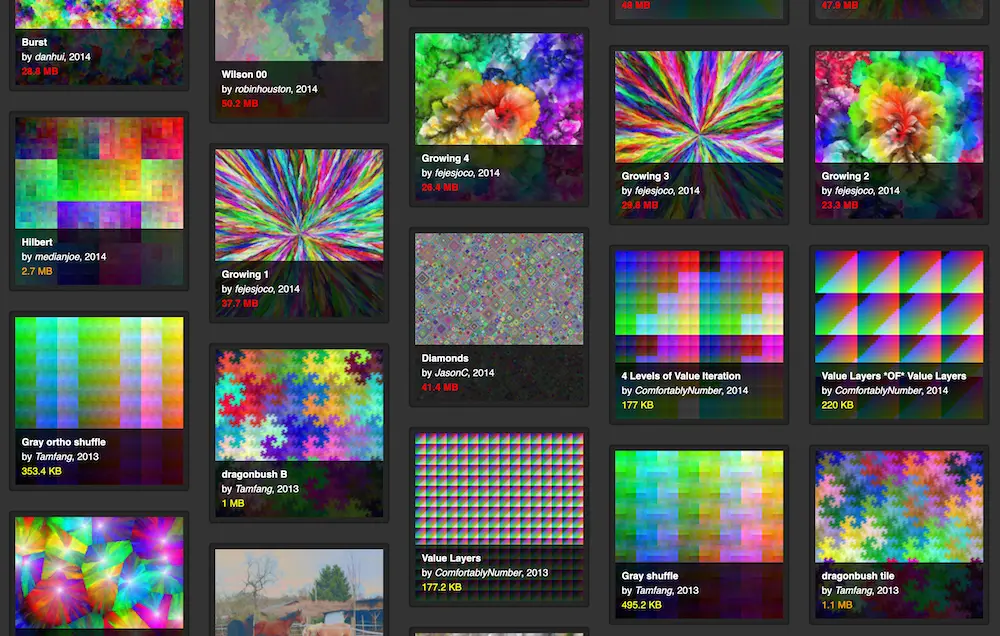Click the Burst title link
The width and height of the screenshot is (1000, 636).
coord(34,42)
